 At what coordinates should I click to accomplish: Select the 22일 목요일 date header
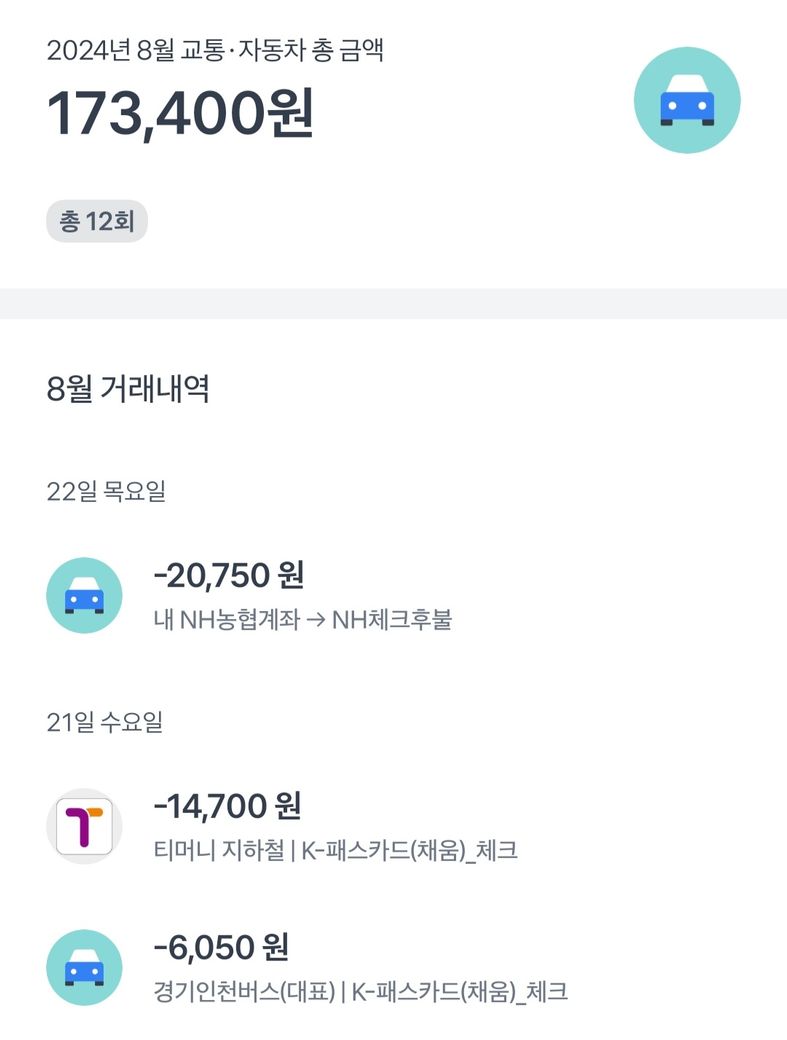click(x=106, y=492)
